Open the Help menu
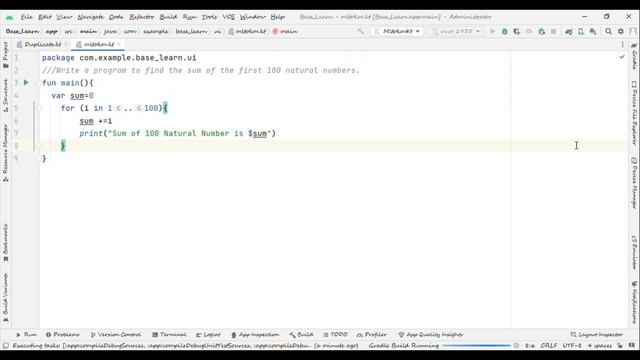This screenshot has height=360, width=640. 278,17
